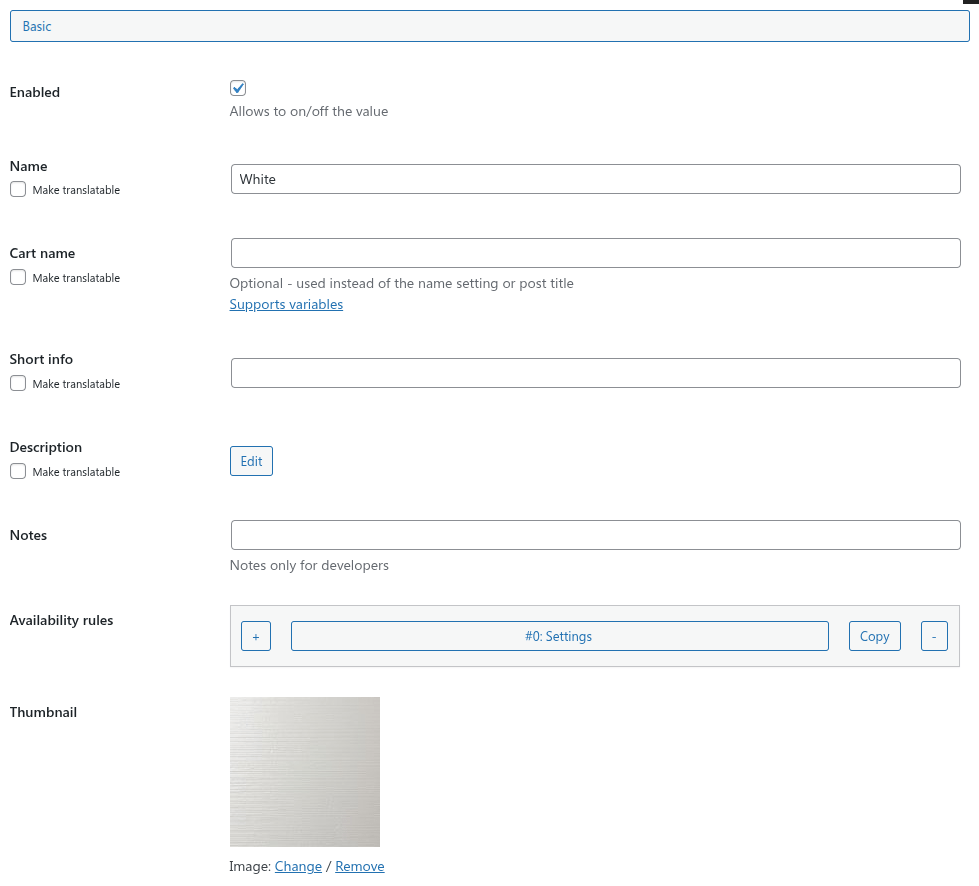
Task: Toggle Make translatable under Description
Action: 18,471
